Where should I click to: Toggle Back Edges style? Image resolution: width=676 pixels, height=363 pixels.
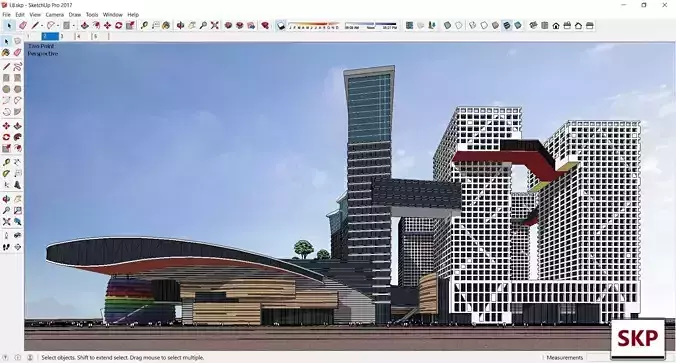(459, 25)
